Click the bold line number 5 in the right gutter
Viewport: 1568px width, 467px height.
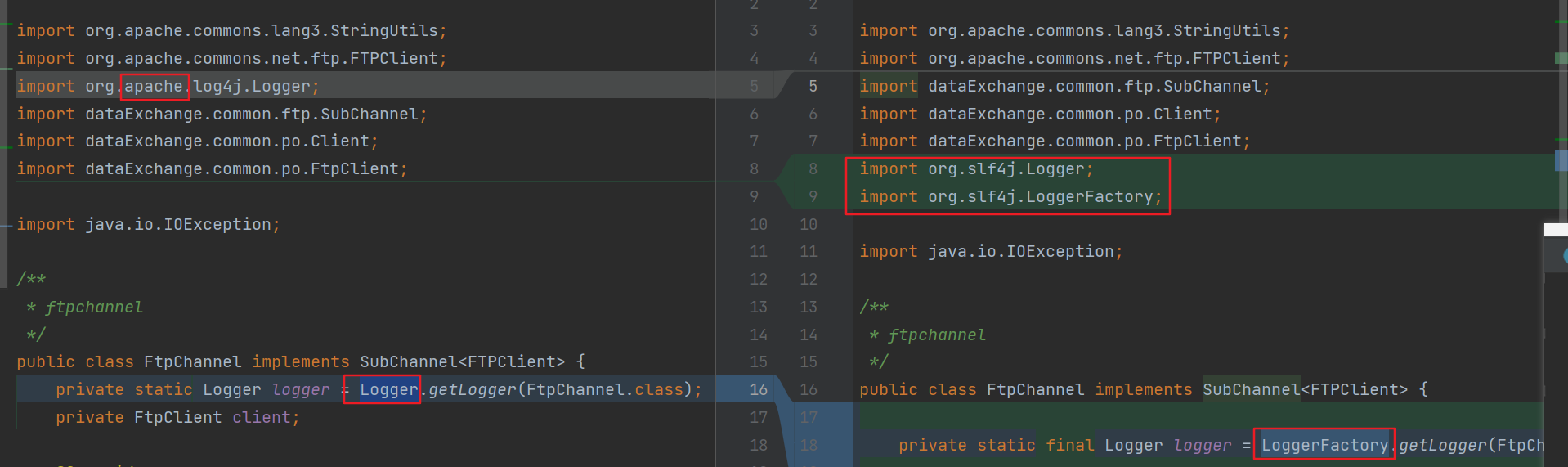813,86
